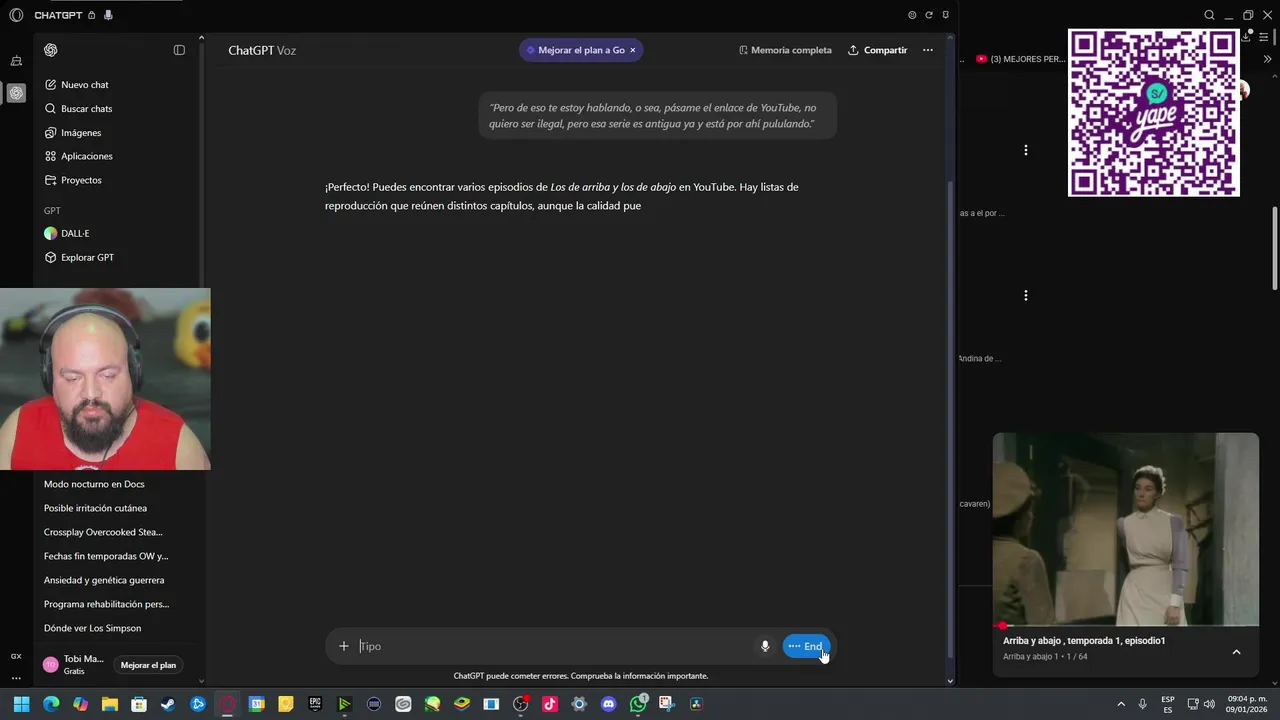
Task: Open chat Programa rehabilitación
Action: (x=106, y=604)
